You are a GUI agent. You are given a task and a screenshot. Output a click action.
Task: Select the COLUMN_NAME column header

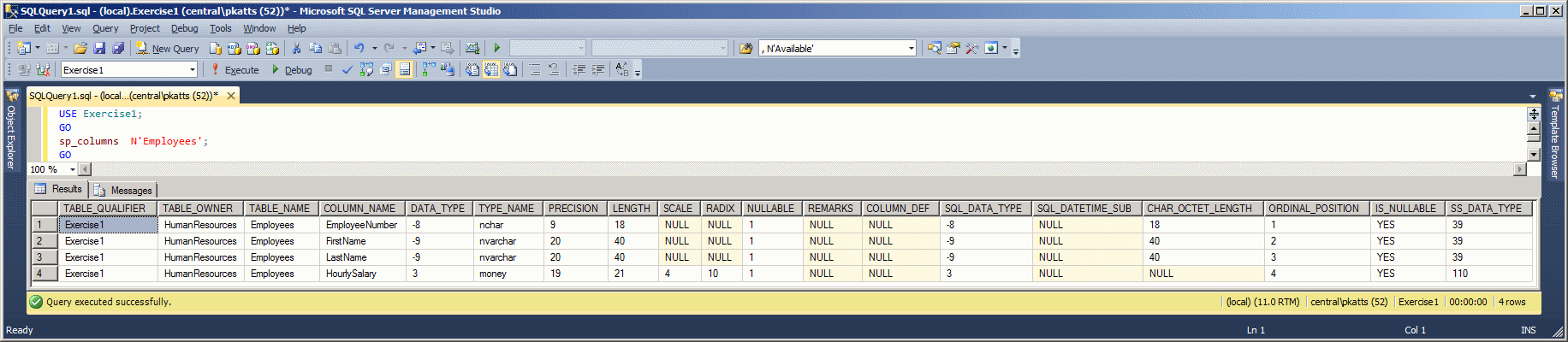(359, 209)
